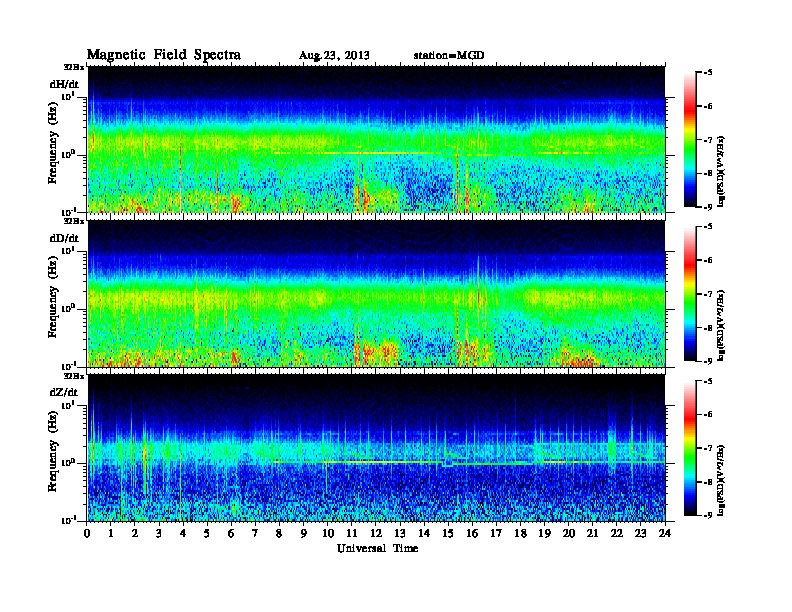Click the "12" tick on Universal Time axis
792x612 pixels.
click(x=376, y=534)
